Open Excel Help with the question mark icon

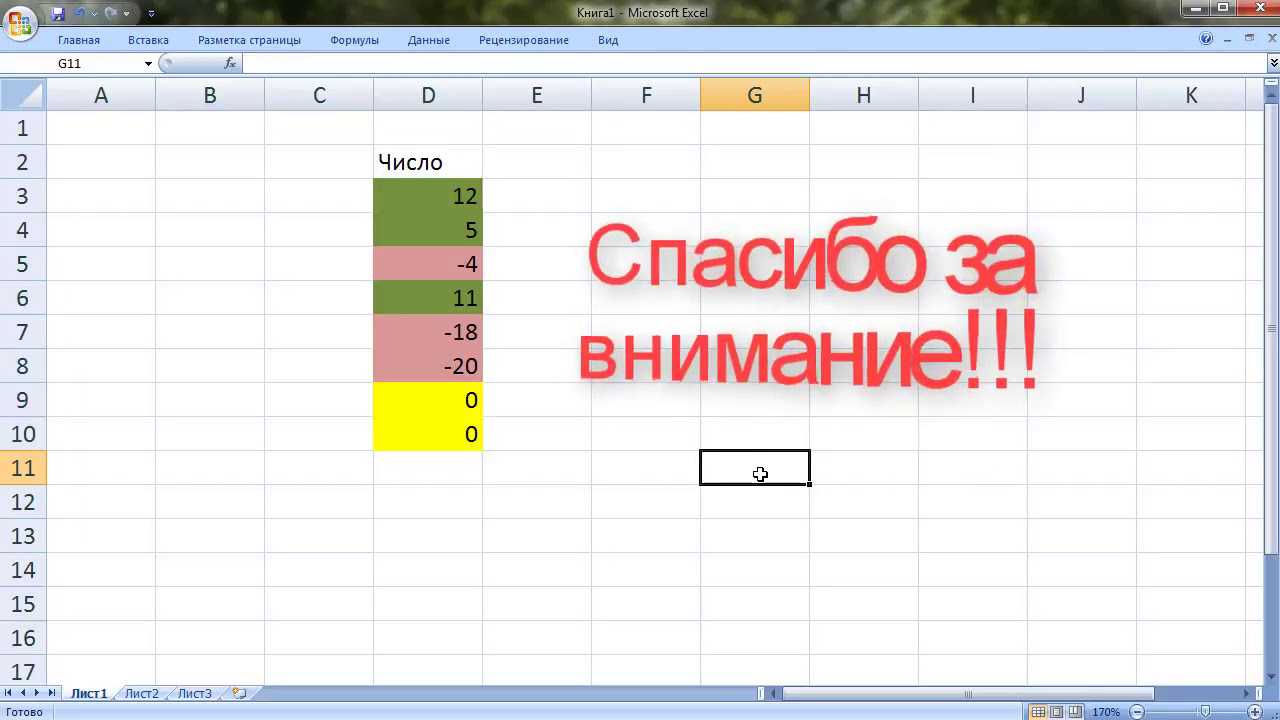tap(1206, 39)
